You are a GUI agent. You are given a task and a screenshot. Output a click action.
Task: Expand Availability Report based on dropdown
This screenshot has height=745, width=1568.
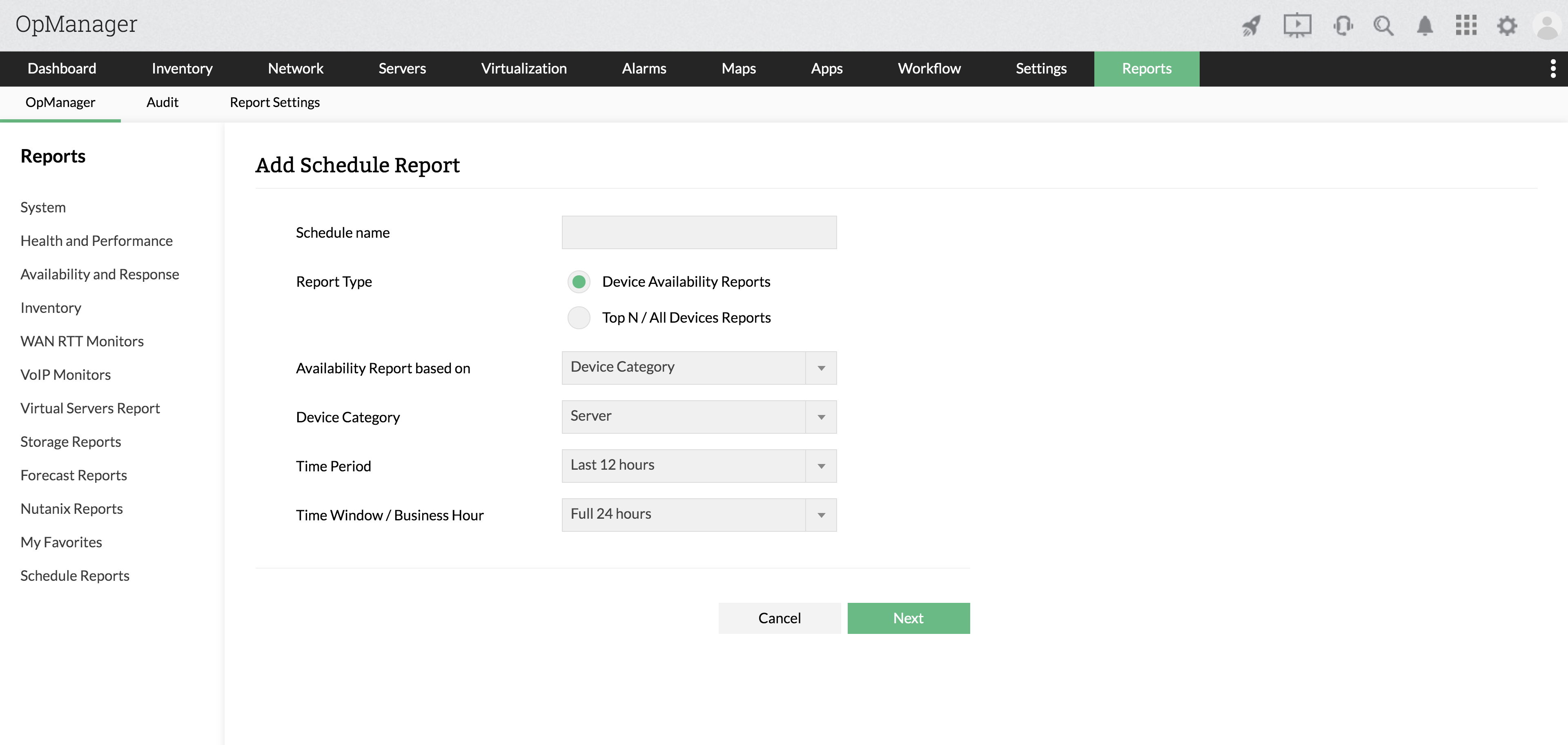tap(699, 368)
